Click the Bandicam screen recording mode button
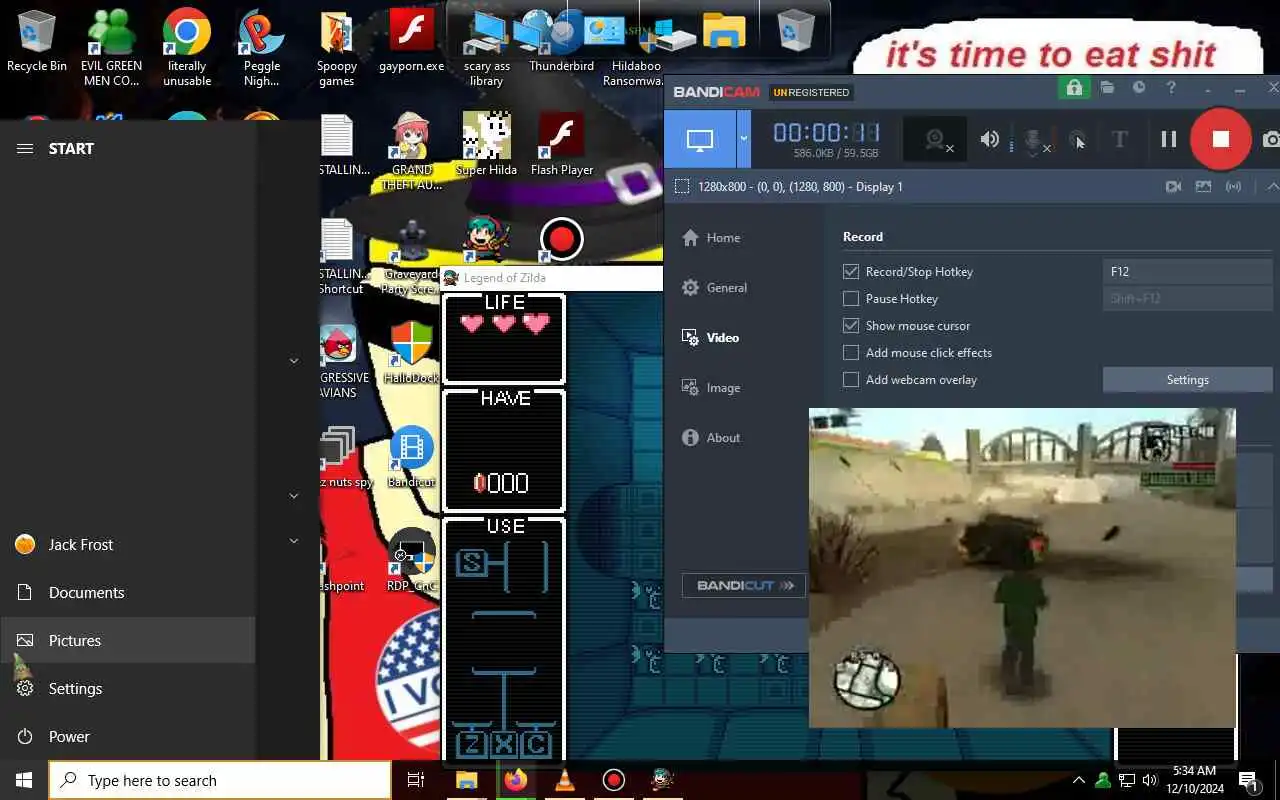The height and width of the screenshot is (800, 1280). [x=700, y=139]
